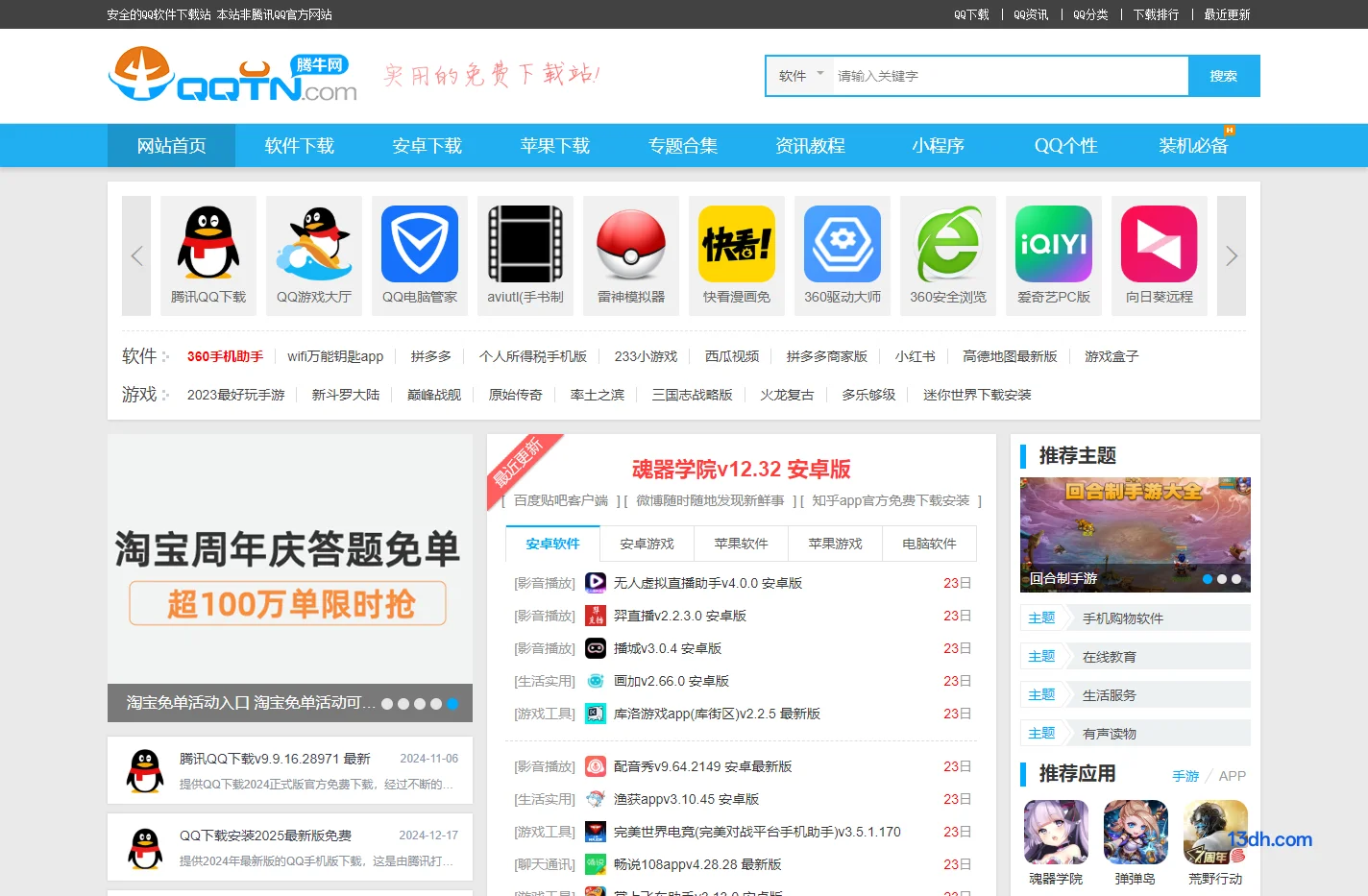Viewport: 1368px width, 896px height.
Task: Open the 拼多多 software link
Action: point(430,356)
